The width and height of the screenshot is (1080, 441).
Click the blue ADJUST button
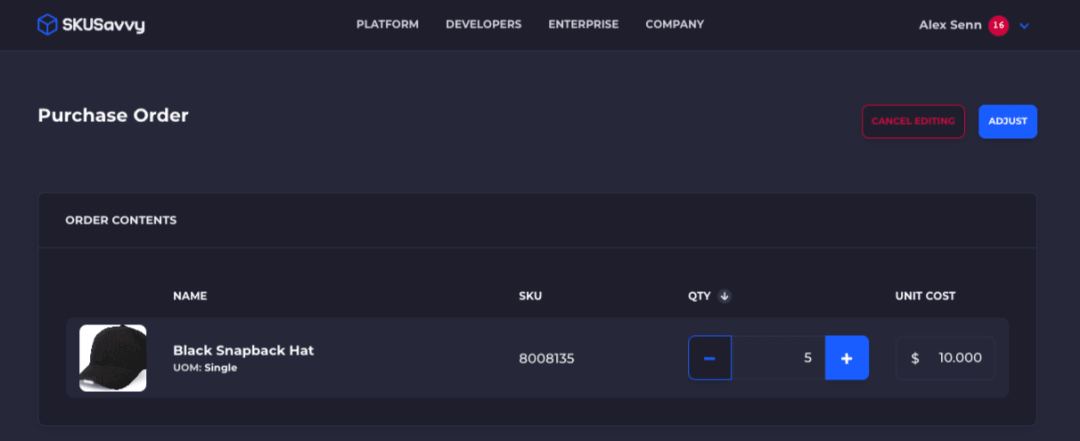(1008, 121)
